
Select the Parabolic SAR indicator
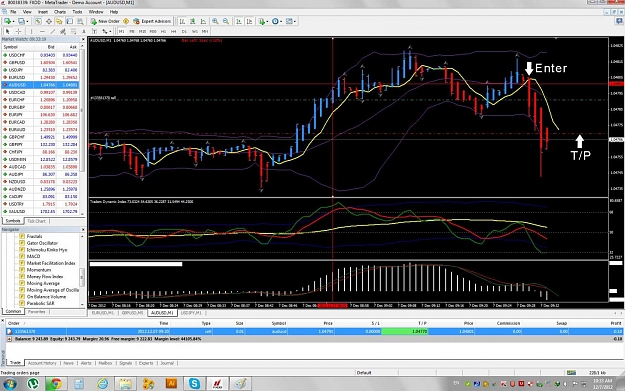point(40,303)
